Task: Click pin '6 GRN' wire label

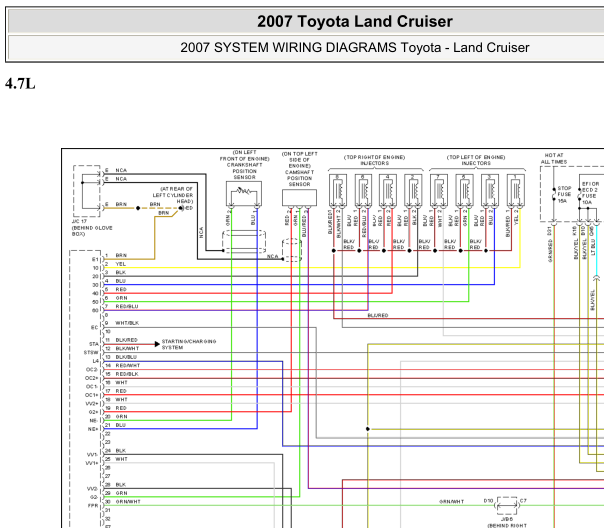Action: click(x=116, y=298)
